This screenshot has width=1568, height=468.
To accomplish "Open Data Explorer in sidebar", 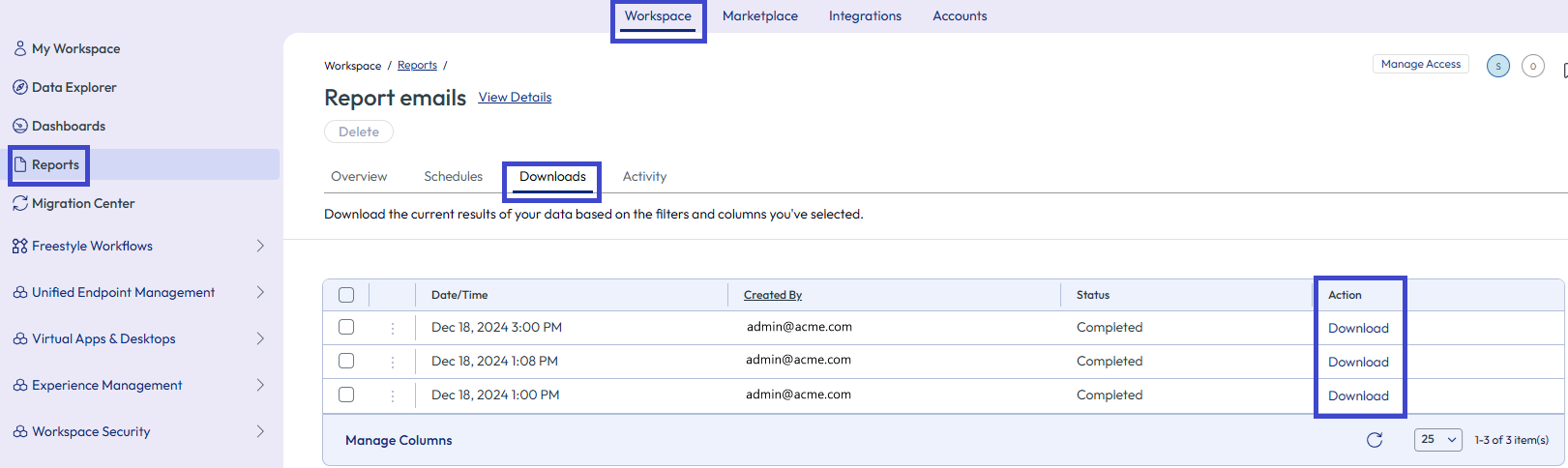I will (x=74, y=87).
